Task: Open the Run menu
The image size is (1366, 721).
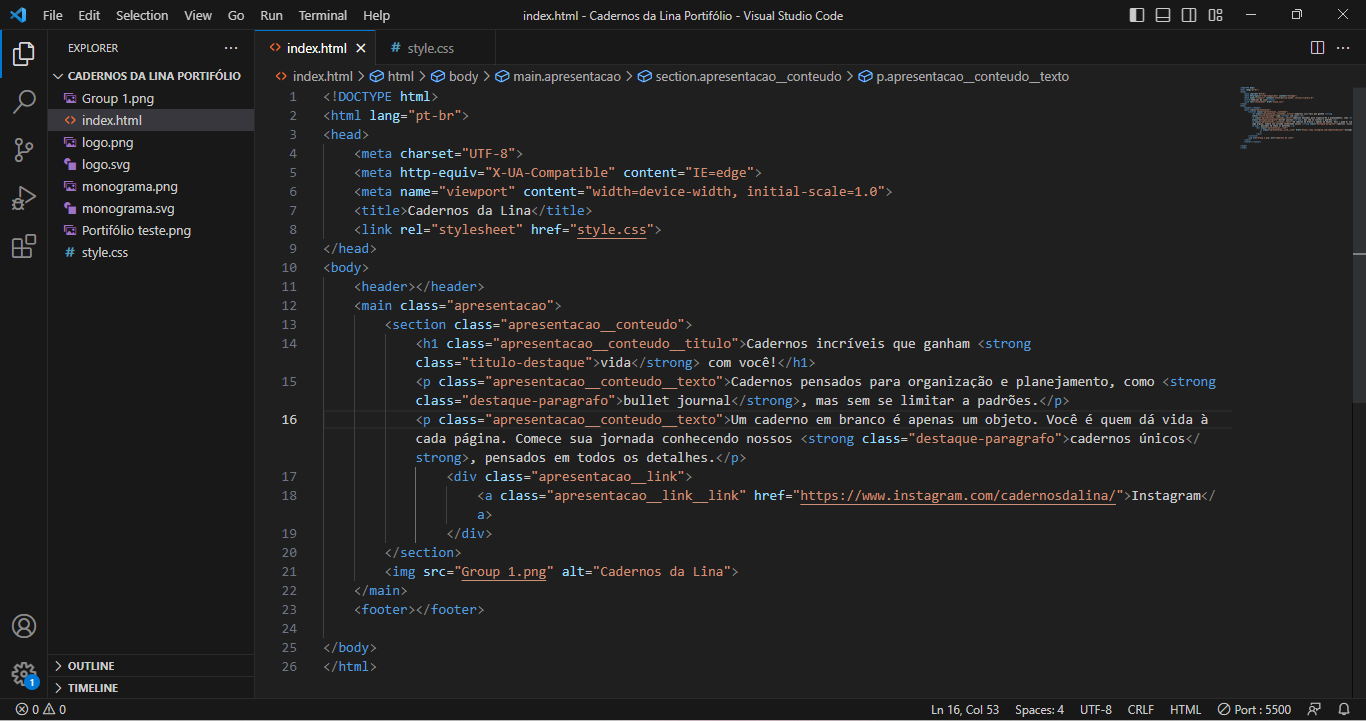Action: pos(271,15)
